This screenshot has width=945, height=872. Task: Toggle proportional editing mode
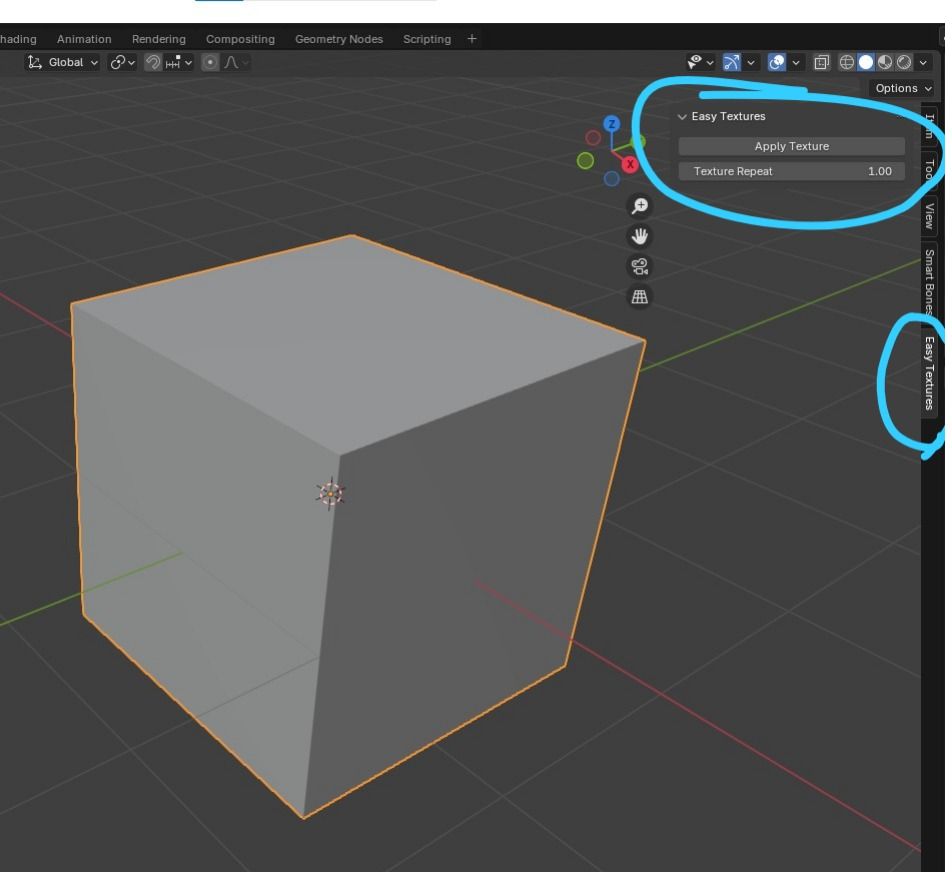point(210,62)
